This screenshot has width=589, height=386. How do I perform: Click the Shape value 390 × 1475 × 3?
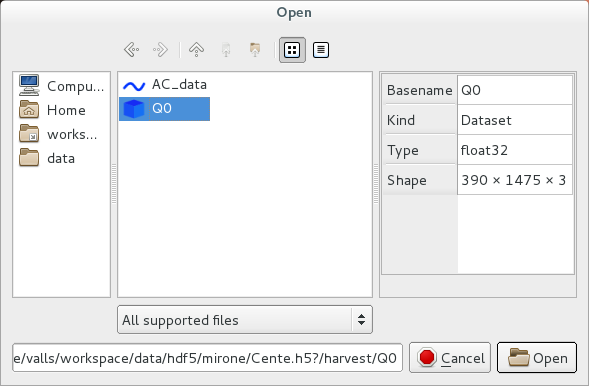pos(515,180)
